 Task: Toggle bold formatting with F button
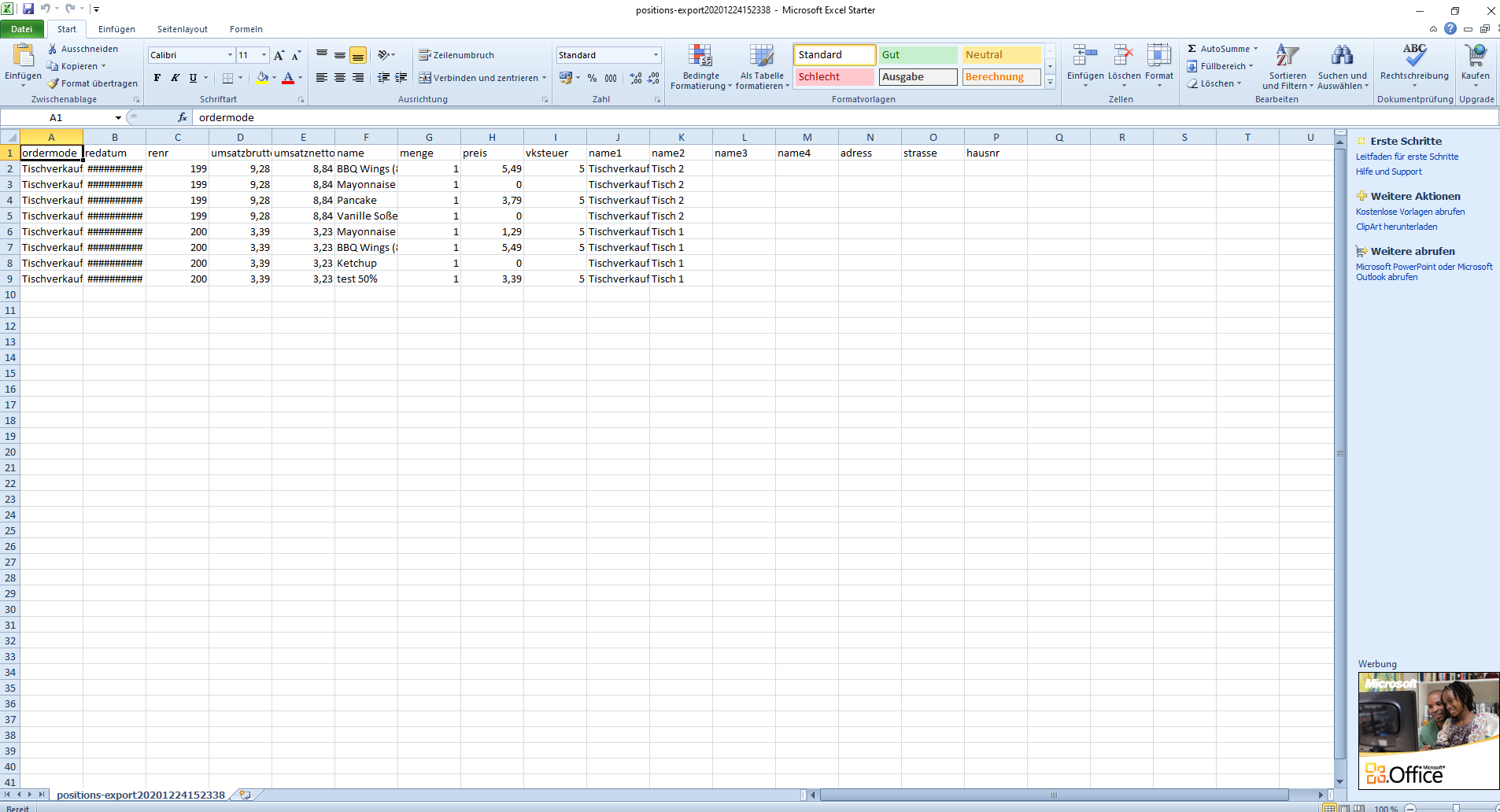point(157,78)
